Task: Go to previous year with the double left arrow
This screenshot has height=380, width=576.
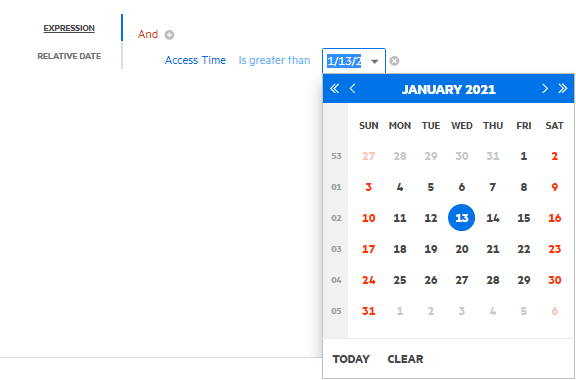Action: 334,89
